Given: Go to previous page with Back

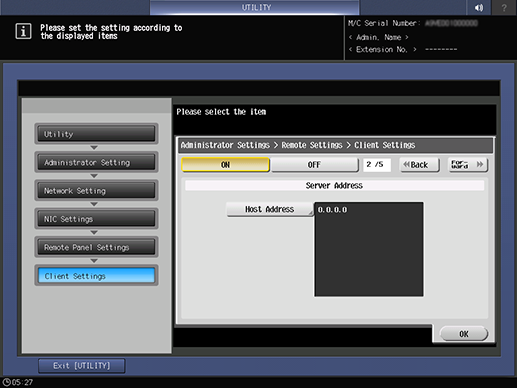Looking at the screenshot, I should 419,165.
